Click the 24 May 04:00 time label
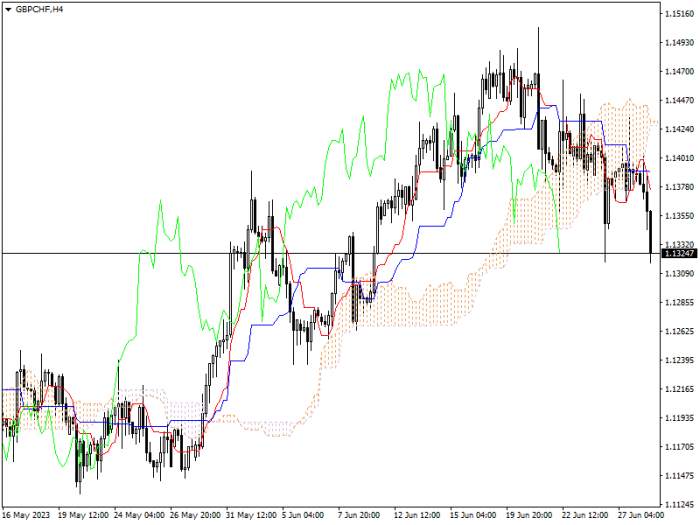This screenshot has height=525, width=700. pos(139,515)
